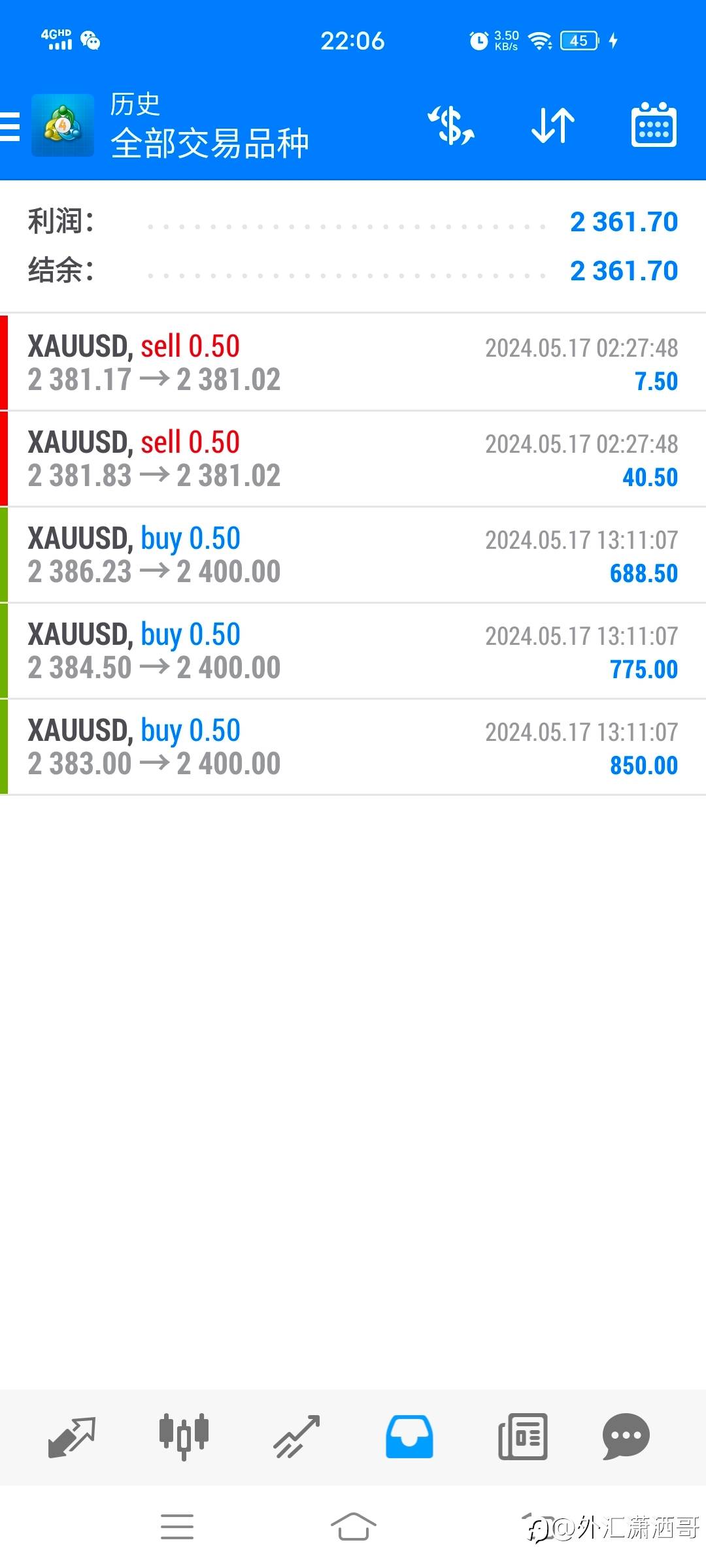Screen dimensions: 706x1568
Task: Select the sell trade opened at 2 381.83
Action: click(353, 459)
